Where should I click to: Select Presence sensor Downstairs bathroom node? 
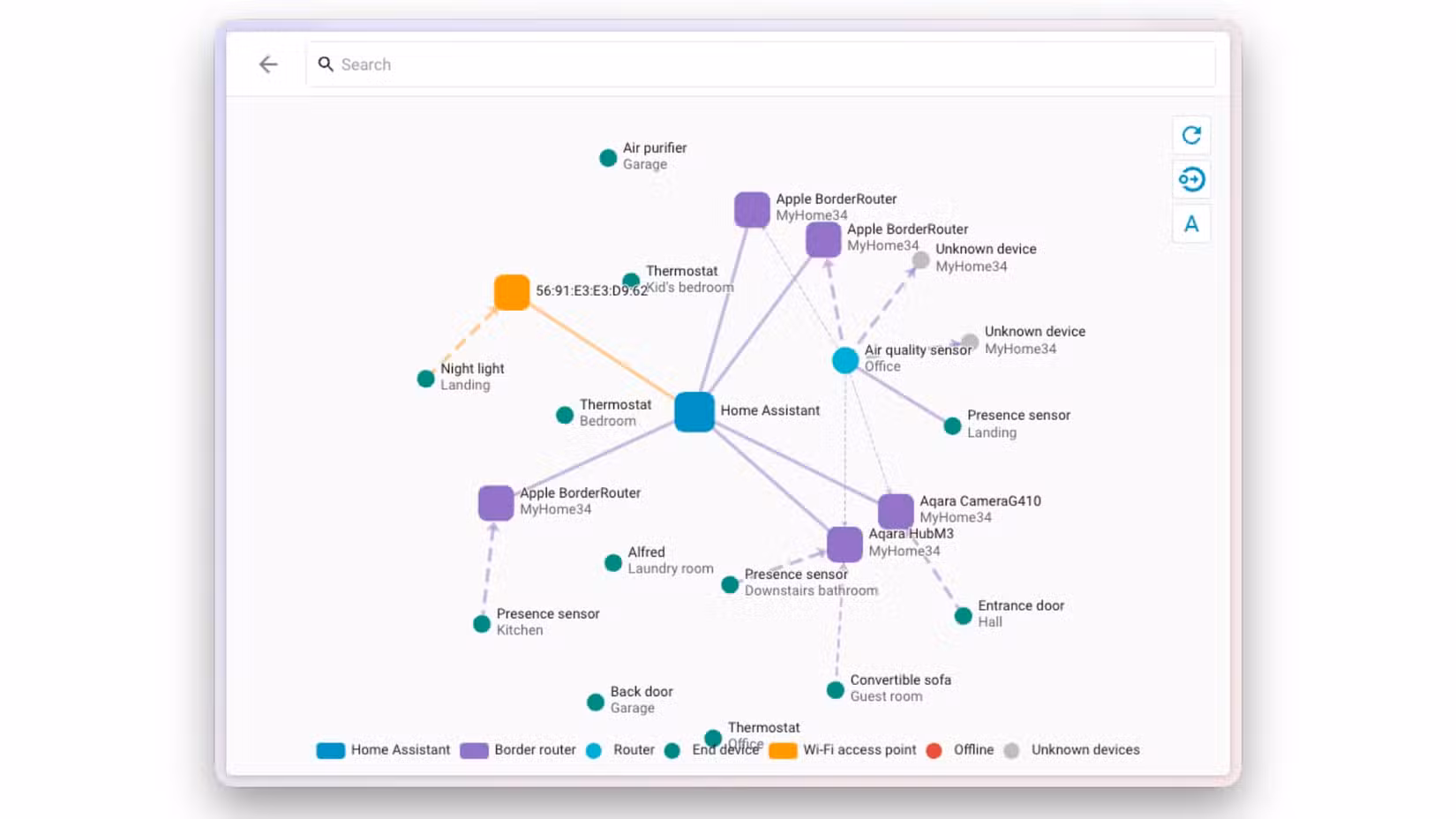(730, 584)
